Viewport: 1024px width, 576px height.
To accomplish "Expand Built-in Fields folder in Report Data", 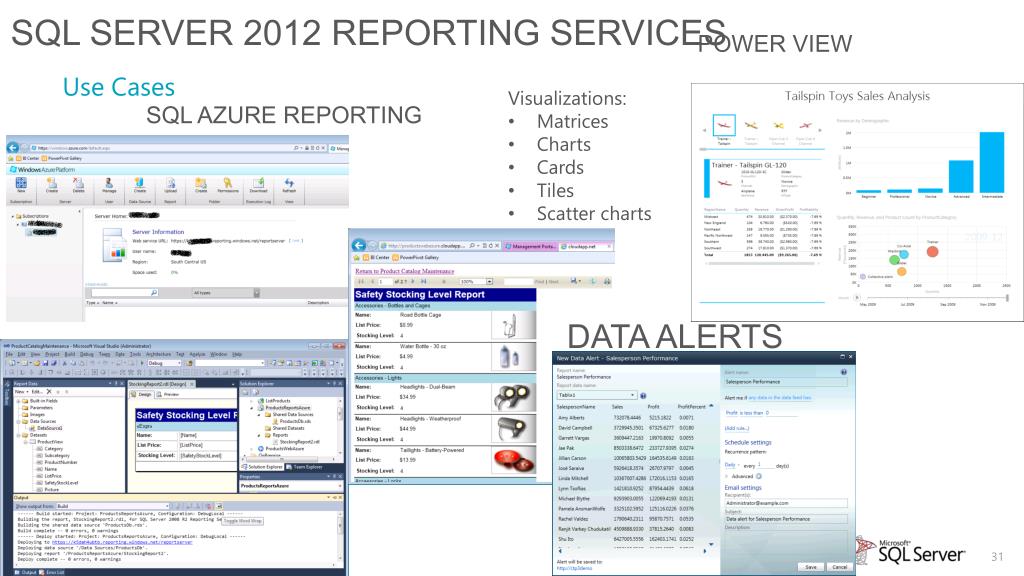I will point(18,400).
